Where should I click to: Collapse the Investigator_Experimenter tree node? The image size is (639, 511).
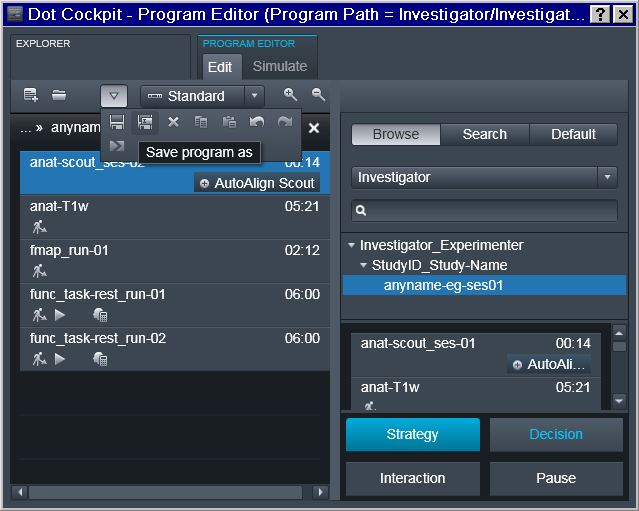coord(352,245)
